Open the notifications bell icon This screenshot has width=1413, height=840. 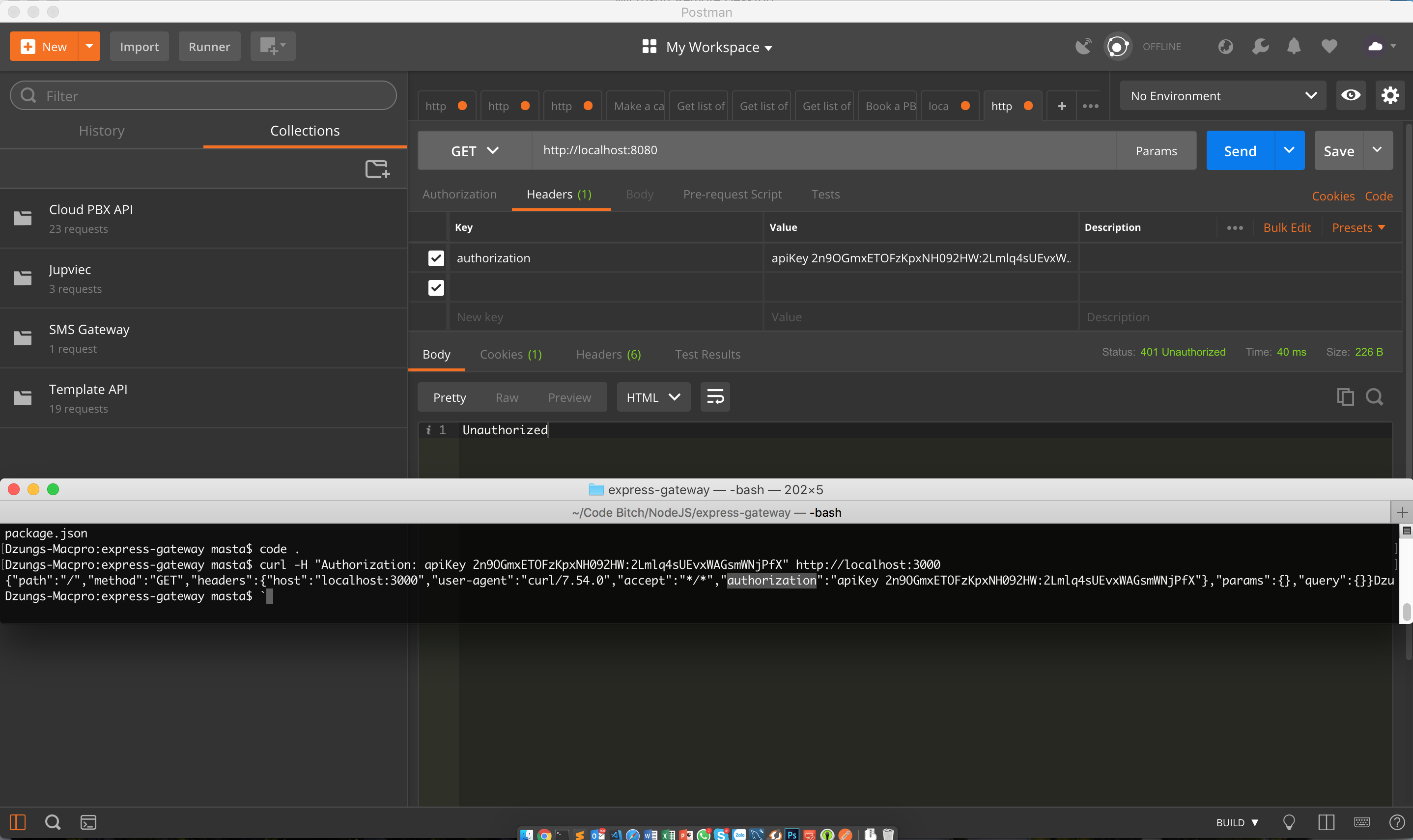pos(1294,46)
